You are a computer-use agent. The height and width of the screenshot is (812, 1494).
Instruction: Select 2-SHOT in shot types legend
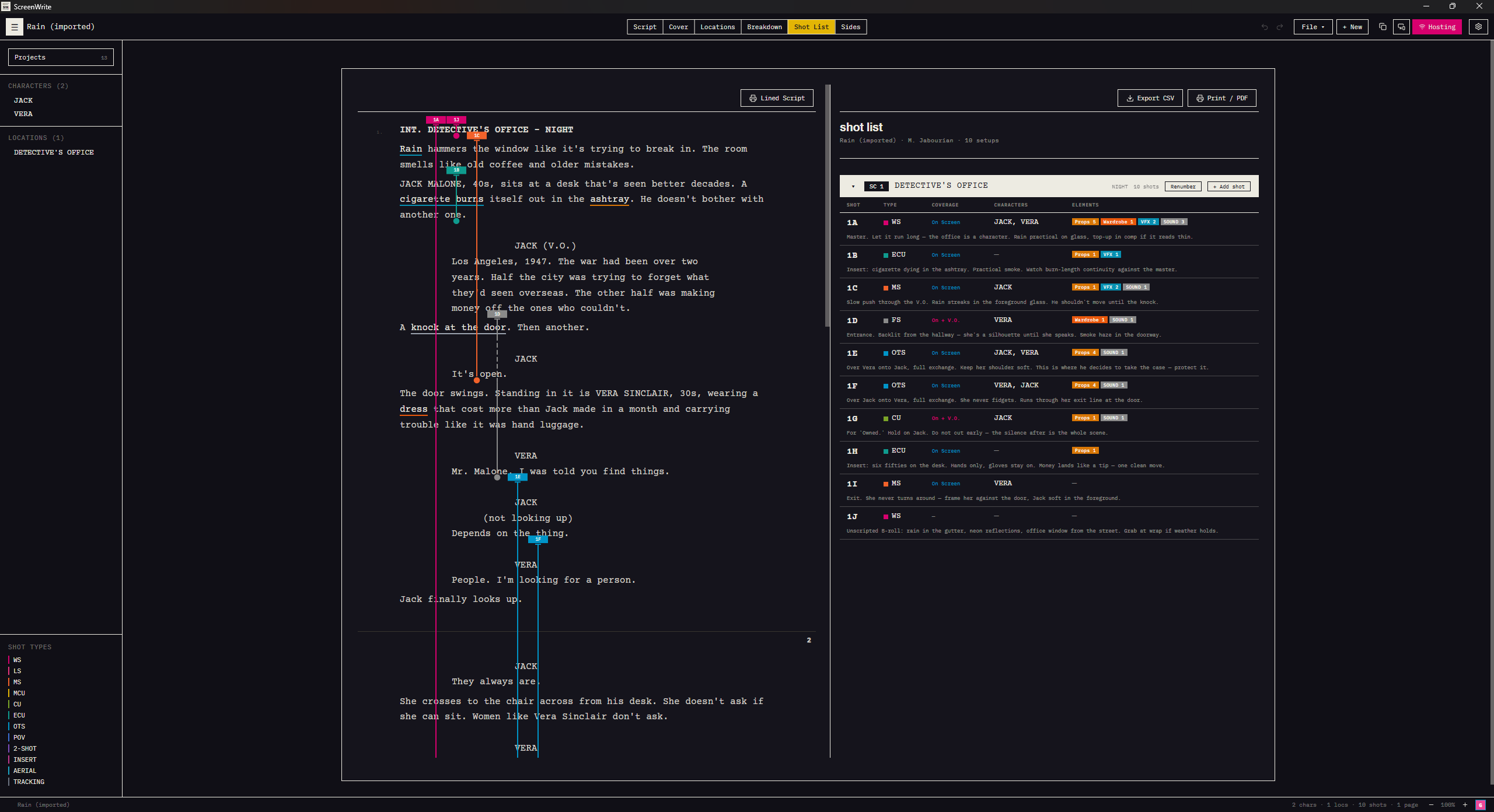click(25, 749)
